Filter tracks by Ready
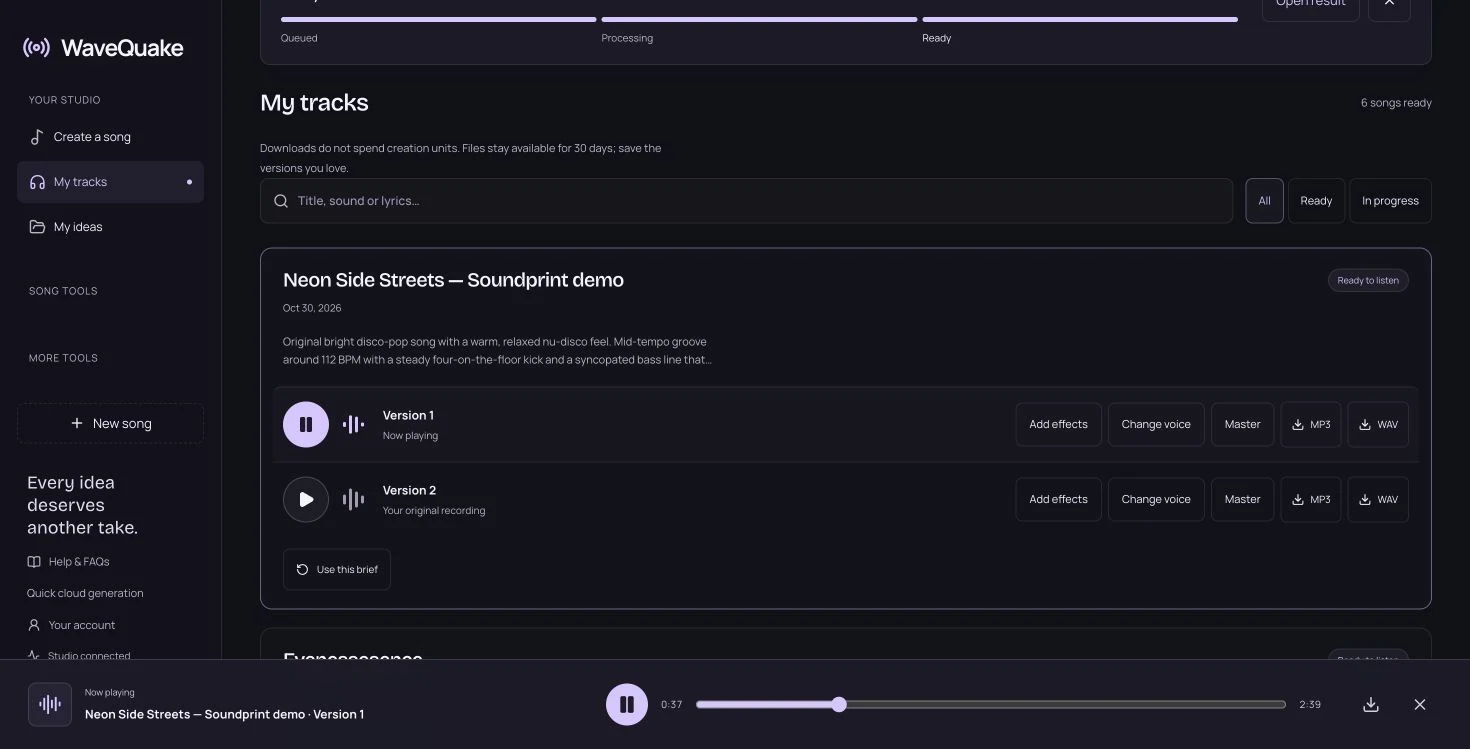The image size is (1470, 749). [x=1316, y=201]
